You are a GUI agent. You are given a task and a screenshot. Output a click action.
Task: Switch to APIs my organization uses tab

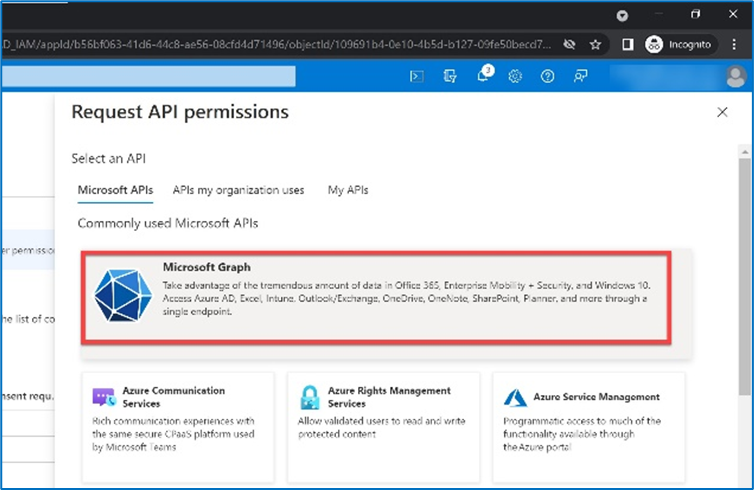click(x=239, y=190)
